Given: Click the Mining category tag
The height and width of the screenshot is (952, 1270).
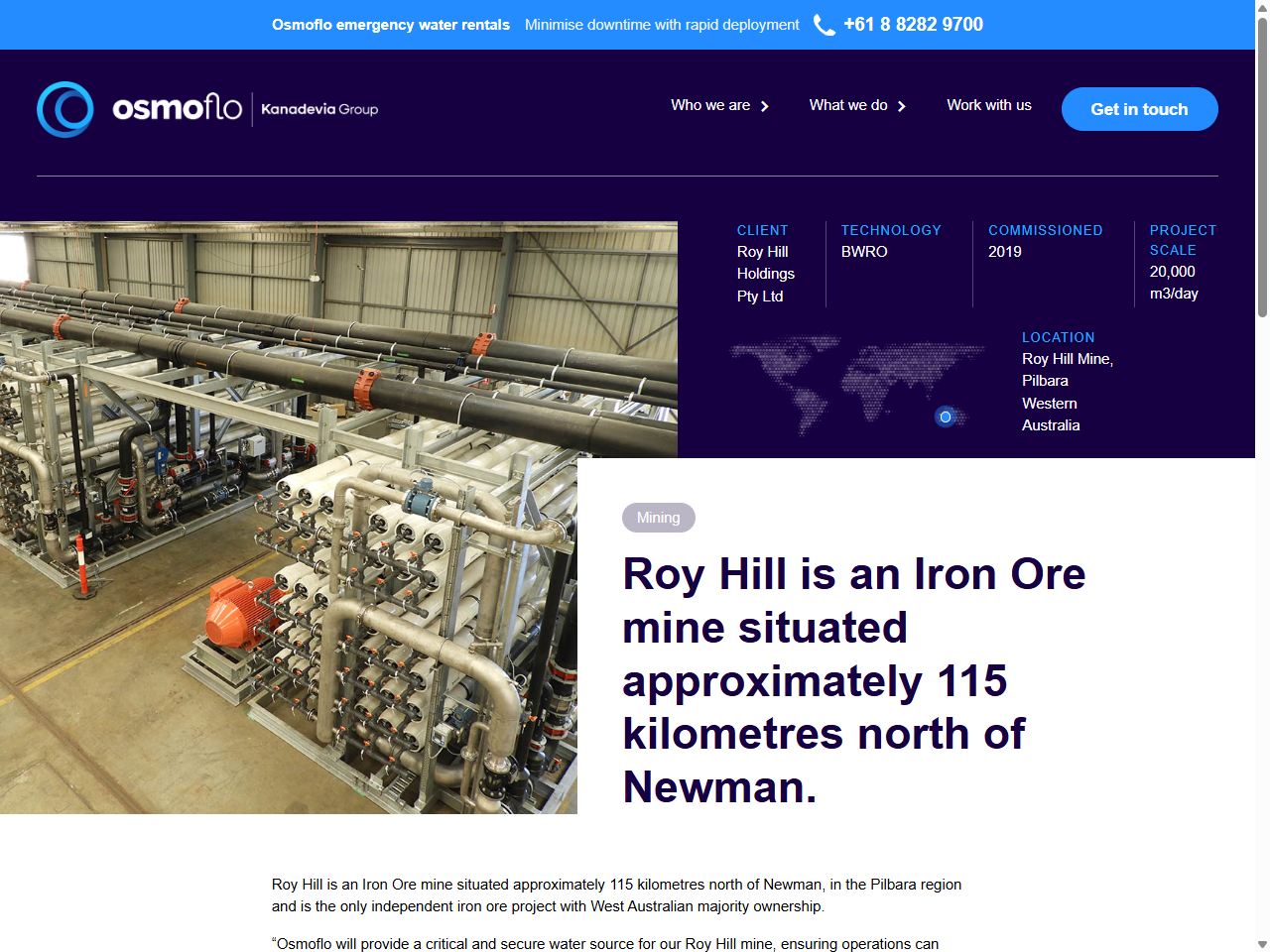Looking at the screenshot, I should [659, 518].
